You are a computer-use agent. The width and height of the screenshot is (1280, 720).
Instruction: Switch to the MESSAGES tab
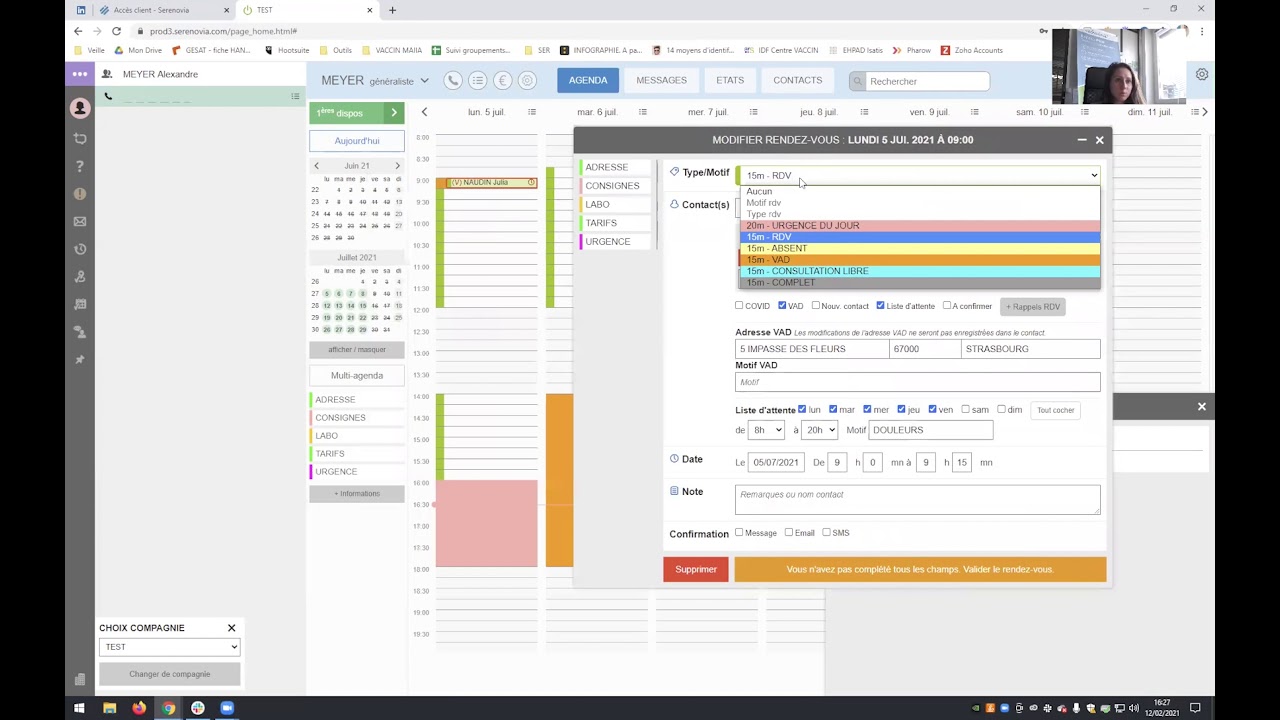coord(661,80)
